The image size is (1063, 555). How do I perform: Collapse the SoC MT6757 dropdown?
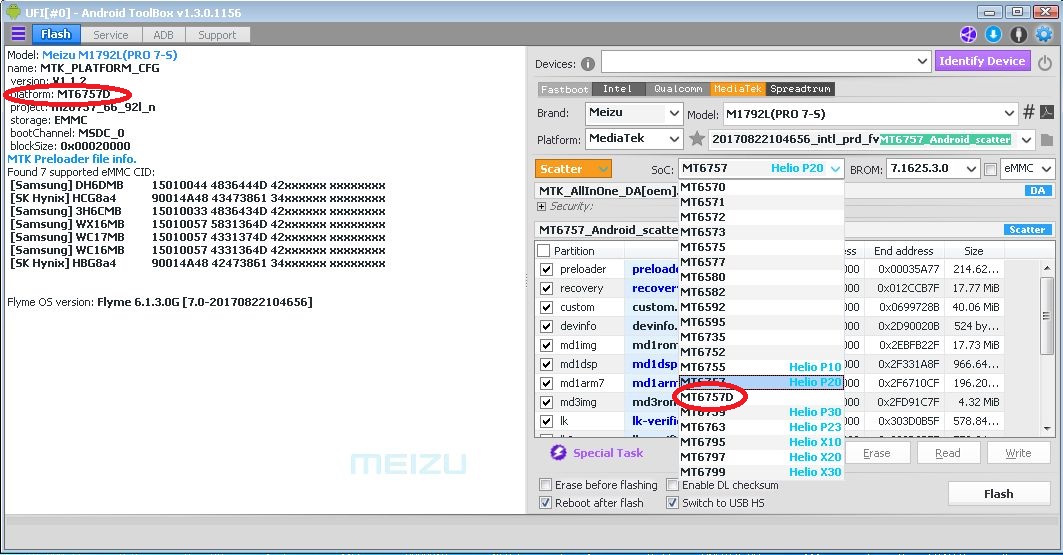[761, 169]
